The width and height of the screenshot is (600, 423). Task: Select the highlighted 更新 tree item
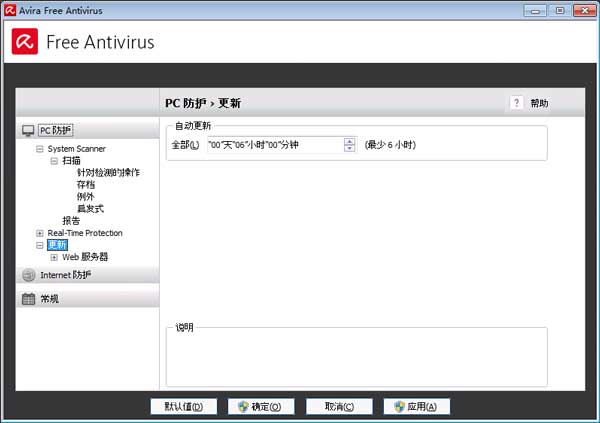[57, 245]
